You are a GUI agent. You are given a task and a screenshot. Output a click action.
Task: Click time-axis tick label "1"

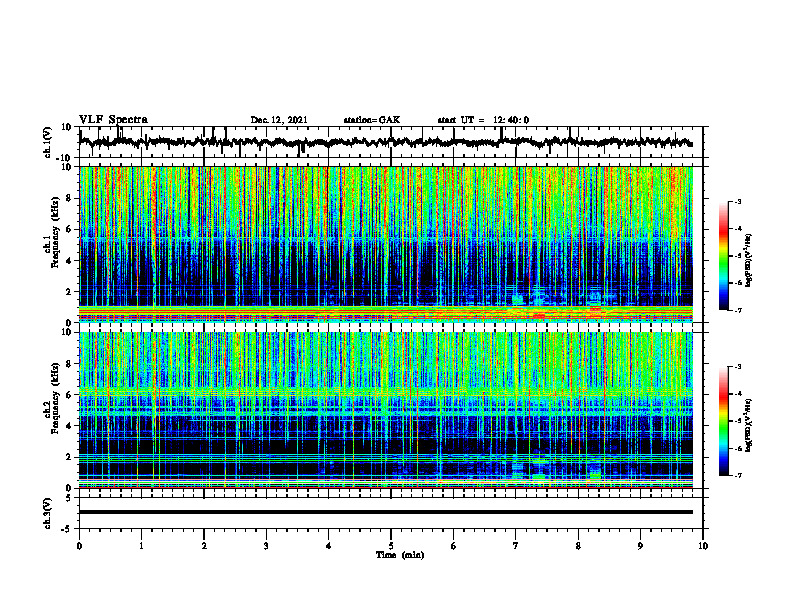(x=141, y=546)
